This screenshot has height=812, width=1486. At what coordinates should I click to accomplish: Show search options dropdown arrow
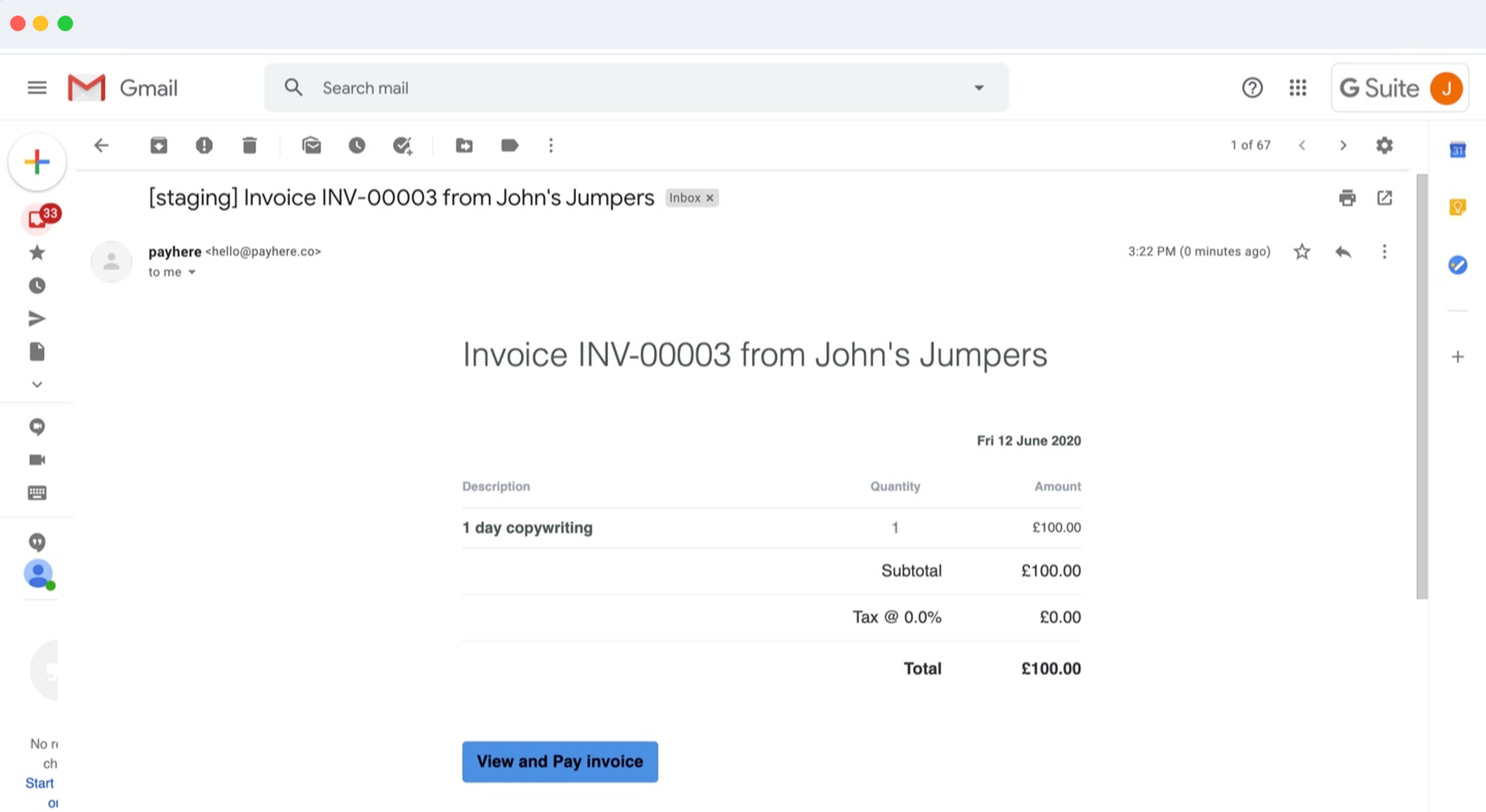click(978, 88)
